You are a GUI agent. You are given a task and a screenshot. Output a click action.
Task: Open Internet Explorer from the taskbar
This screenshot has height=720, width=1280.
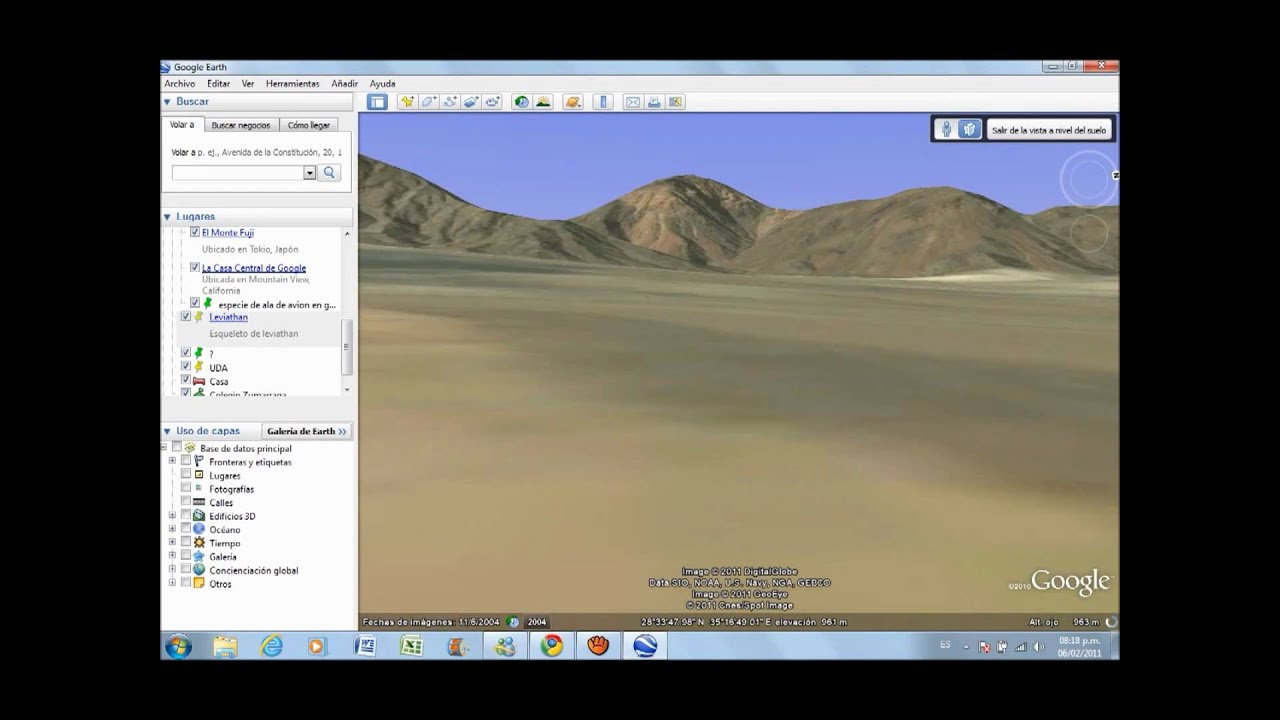pyautogui.click(x=271, y=646)
